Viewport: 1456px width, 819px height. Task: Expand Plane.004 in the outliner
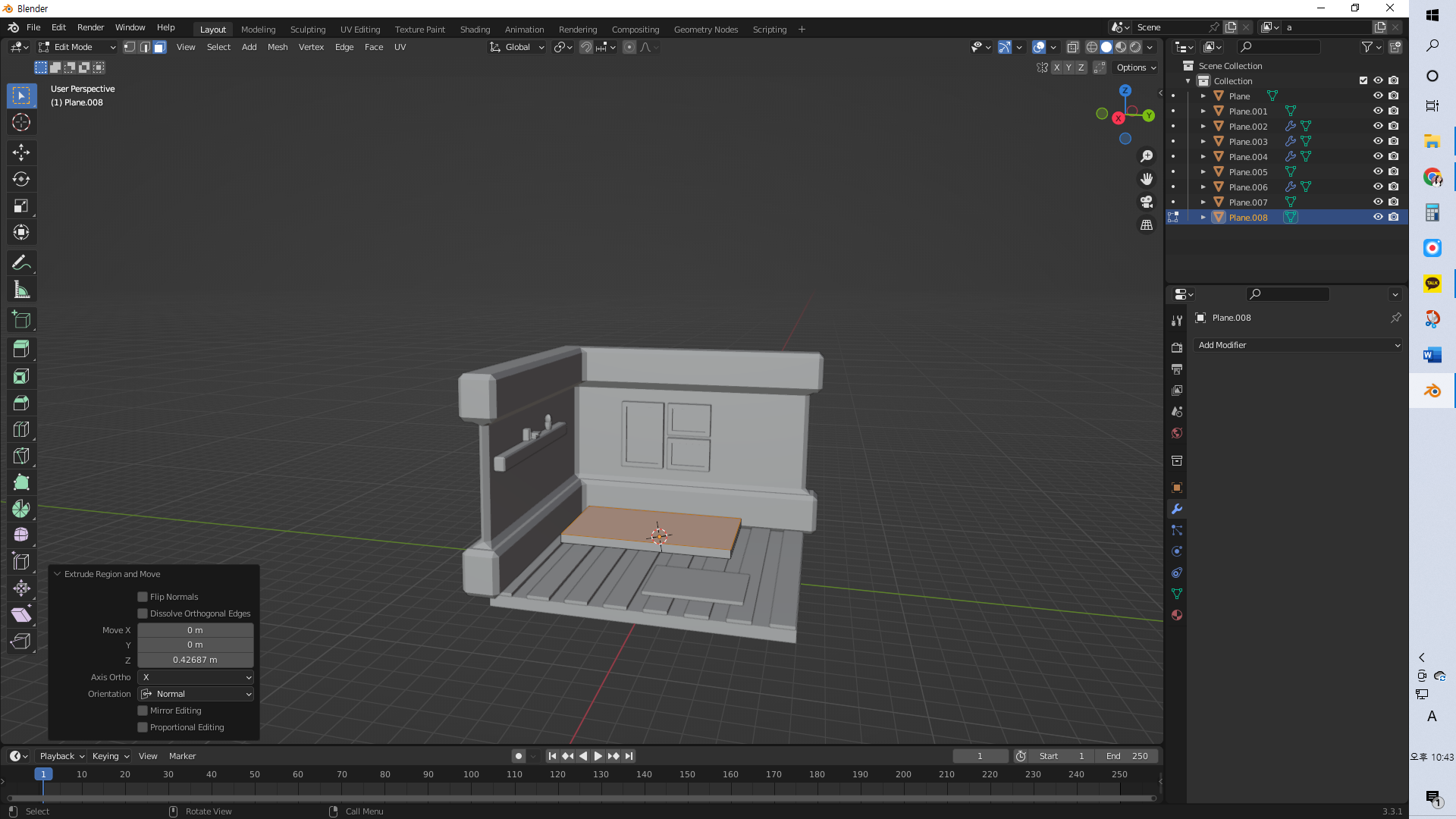click(x=1203, y=156)
